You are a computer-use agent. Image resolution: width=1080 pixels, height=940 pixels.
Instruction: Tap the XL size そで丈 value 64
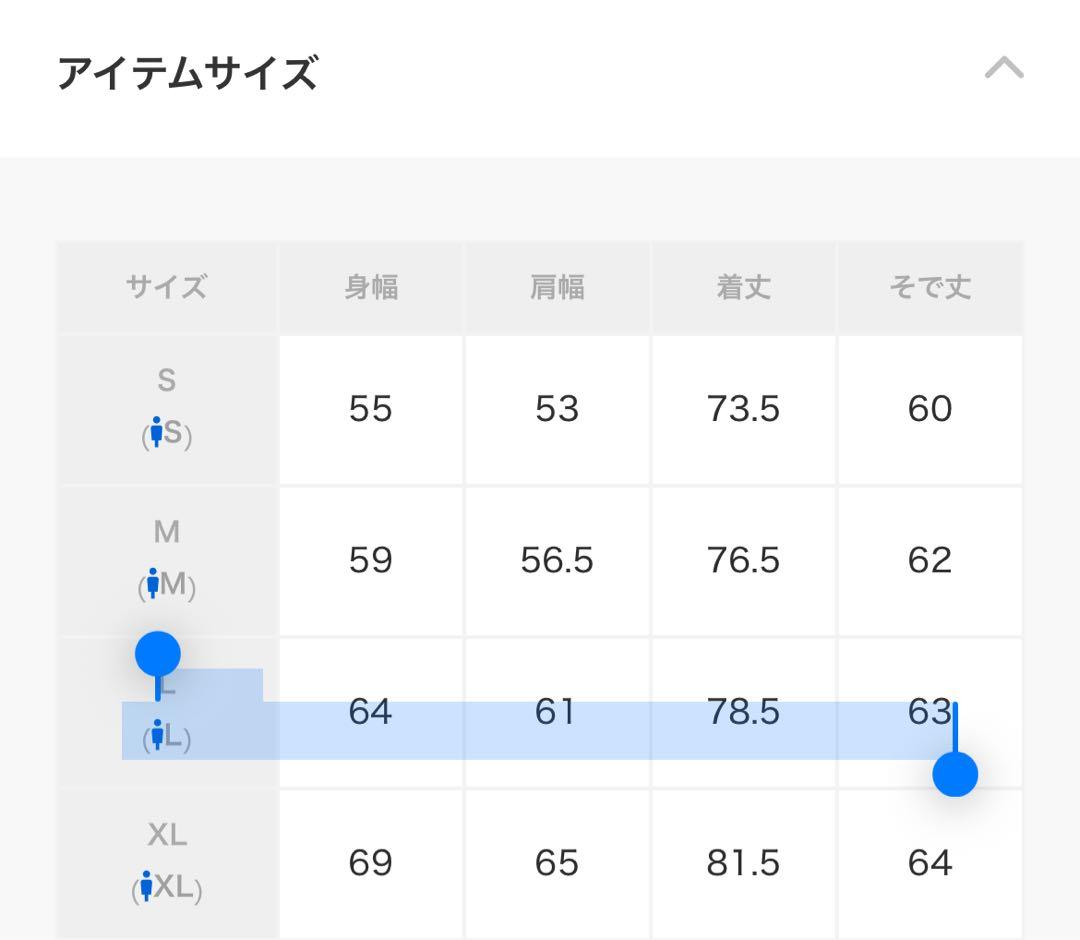(930, 863)
